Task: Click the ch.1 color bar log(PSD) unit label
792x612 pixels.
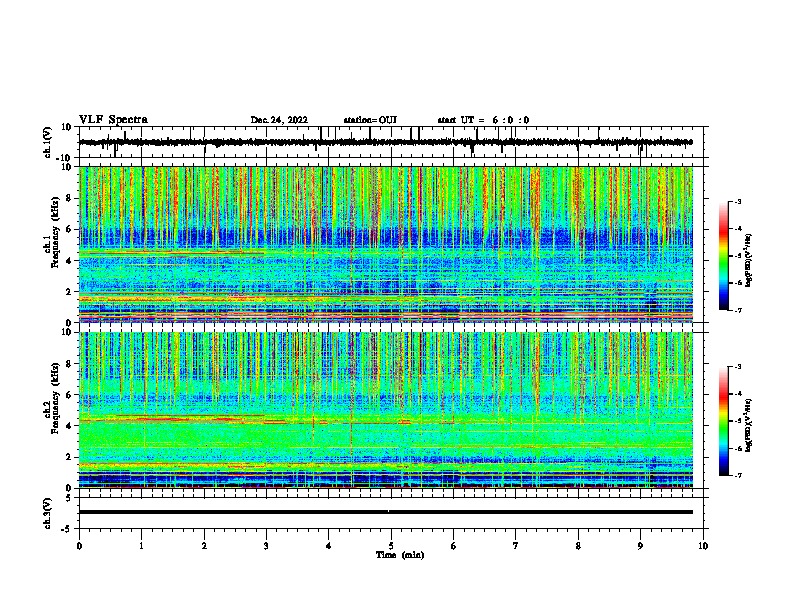Action: [x=749, y=261]
